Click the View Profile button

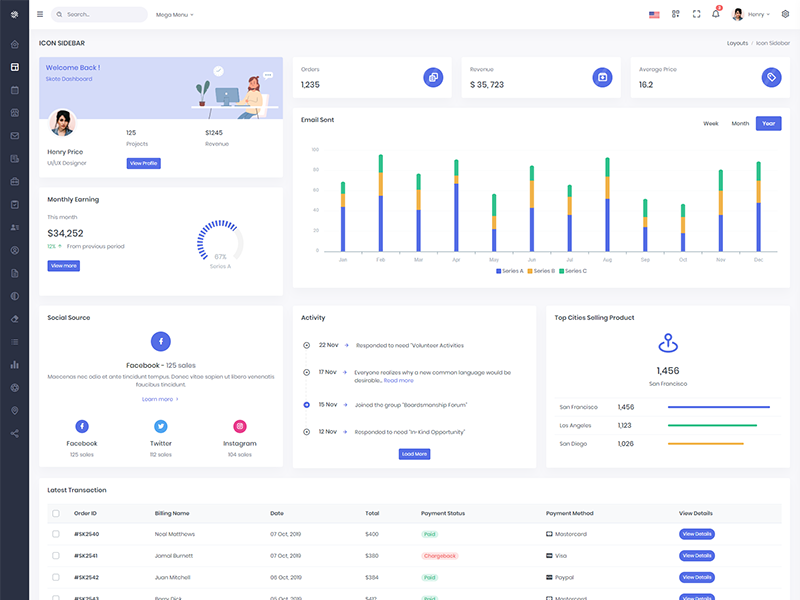pyautogui.click(x=143, y=163)
